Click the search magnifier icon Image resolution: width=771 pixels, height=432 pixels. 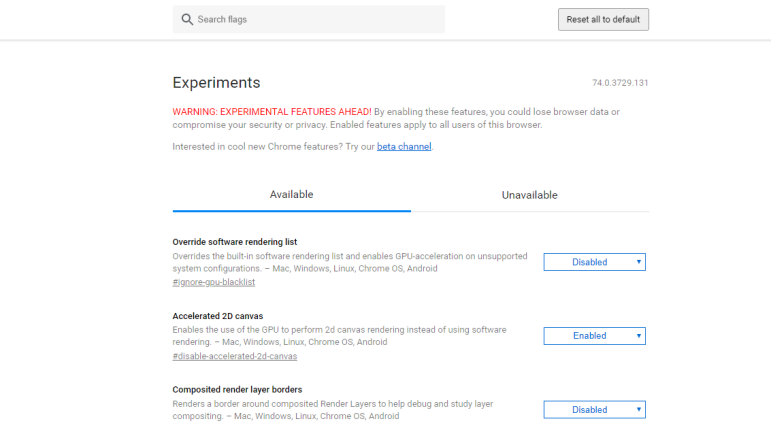tap(187, 20)
